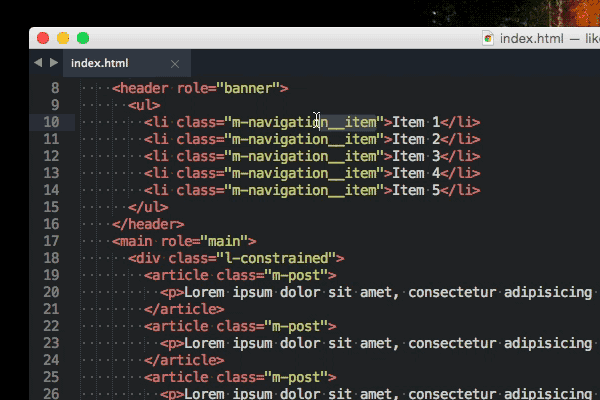The image size is (600, 400).
Task: Click the opening ul tag on line 9
Action: point(144,105)
